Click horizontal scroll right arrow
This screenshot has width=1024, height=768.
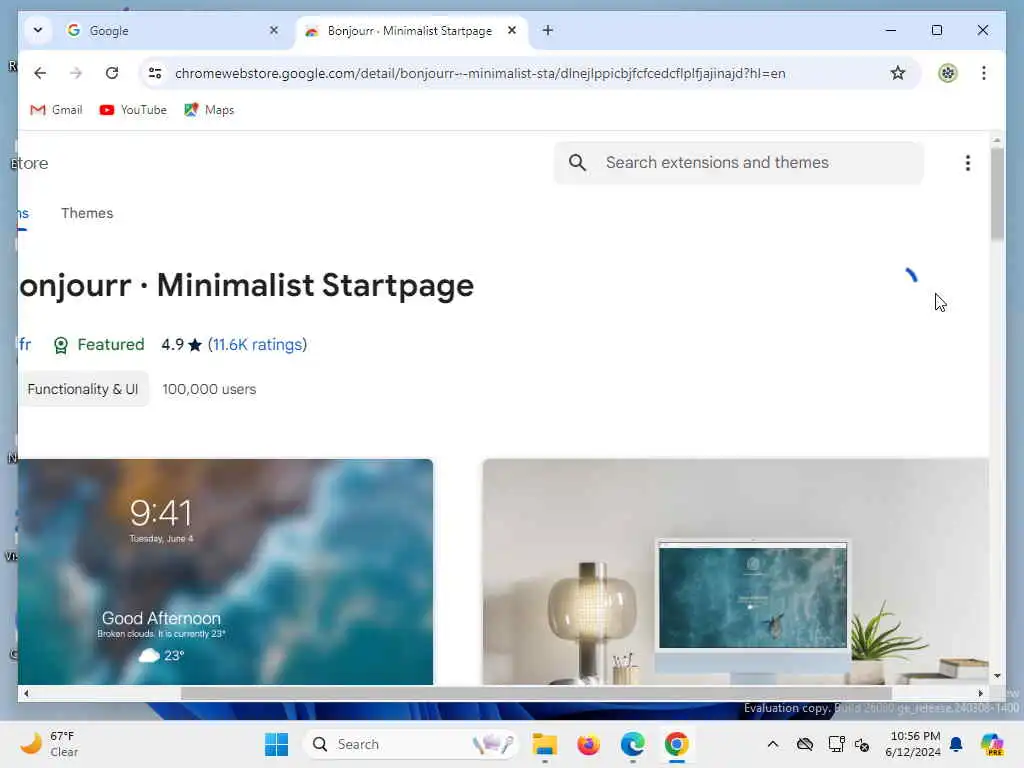point(980,694)
